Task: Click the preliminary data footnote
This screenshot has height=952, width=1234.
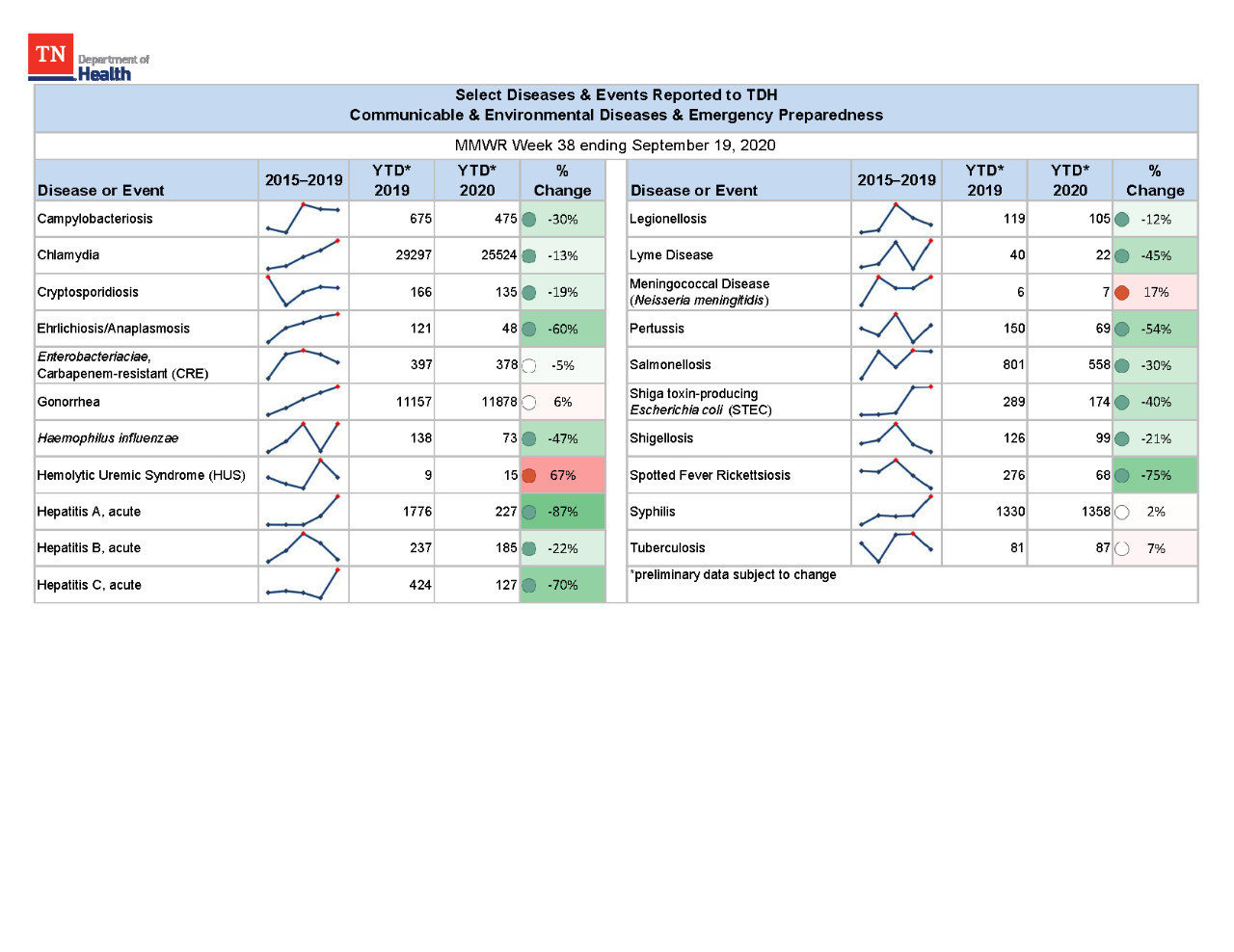Action: pos(734,575)
